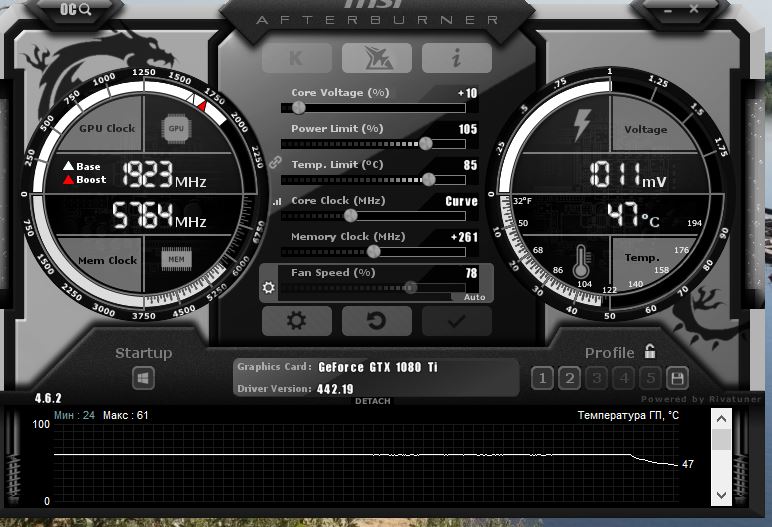
Task: Click the Kombustor K button
Action: click(x=297, y=58)
